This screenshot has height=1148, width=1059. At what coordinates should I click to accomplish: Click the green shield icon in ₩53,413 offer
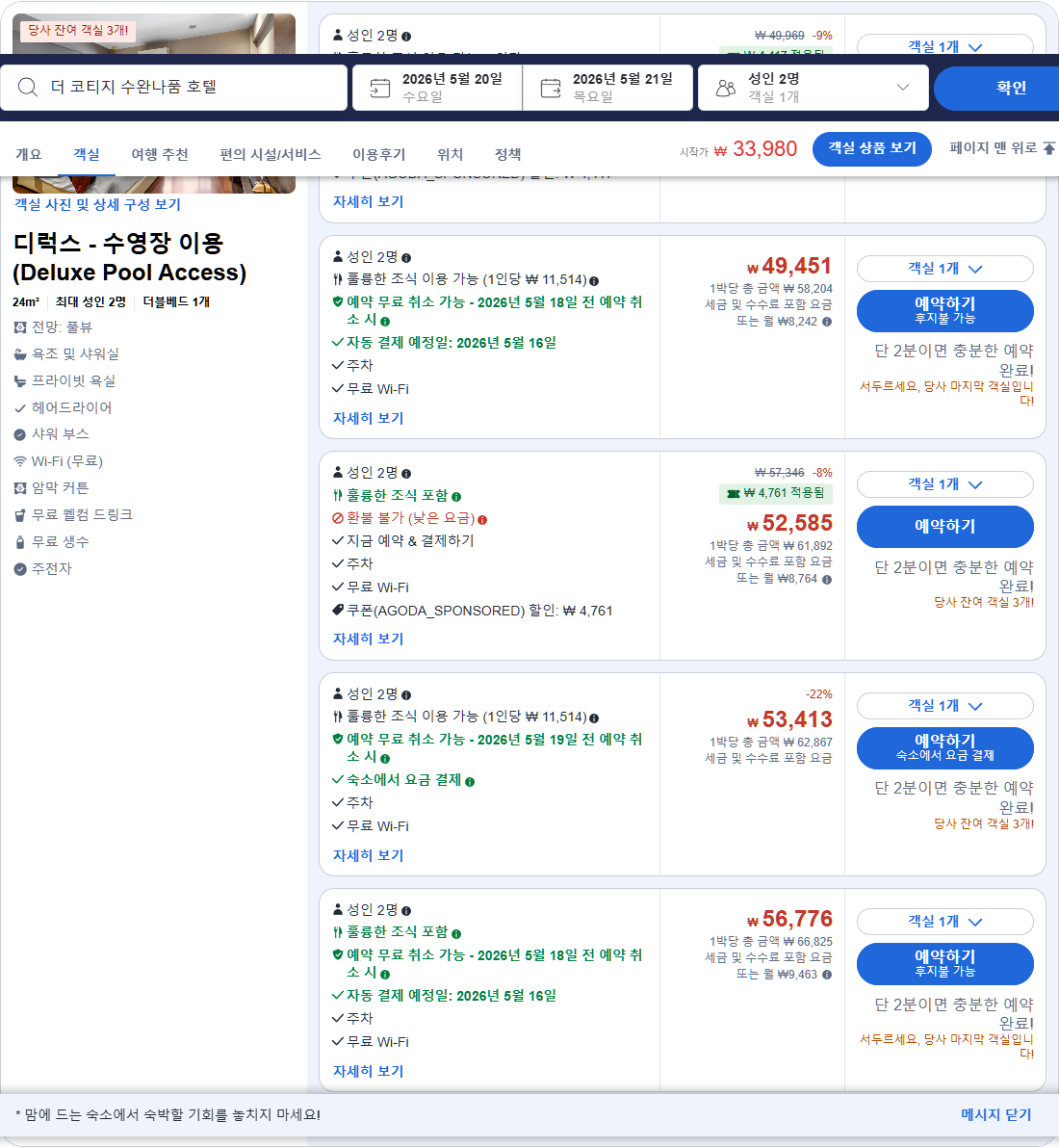click(x=337, y=739)
